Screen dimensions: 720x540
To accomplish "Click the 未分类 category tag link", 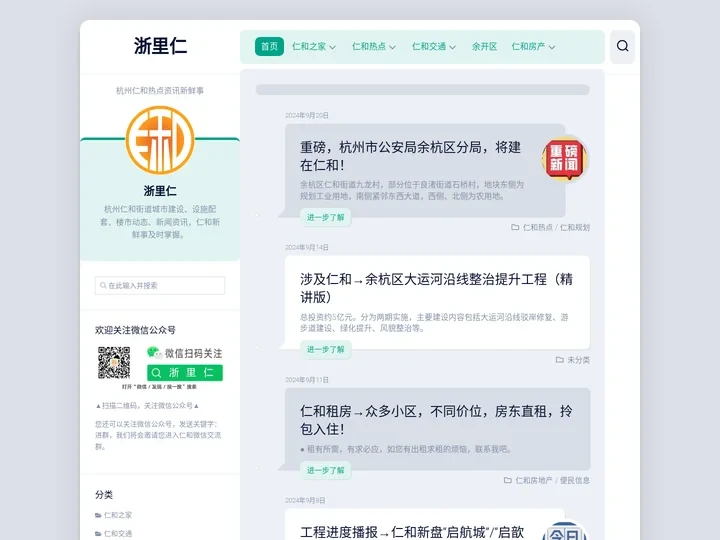I will tap(579, 360).
